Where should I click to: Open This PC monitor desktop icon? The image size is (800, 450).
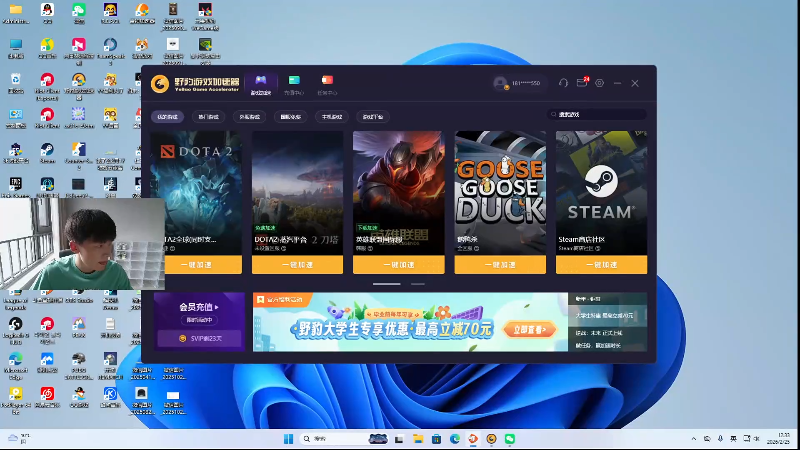(16, 48)
